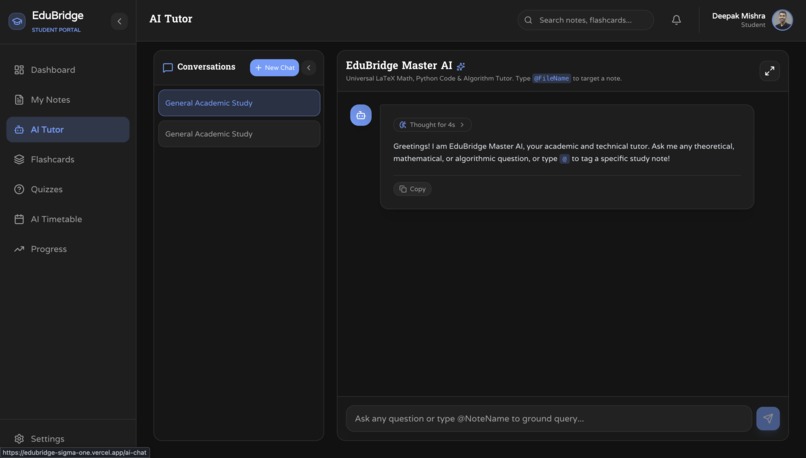This screenshot has height=458, width=806.
Task: Click the AI Tutor page title
Action: [171, 19]
